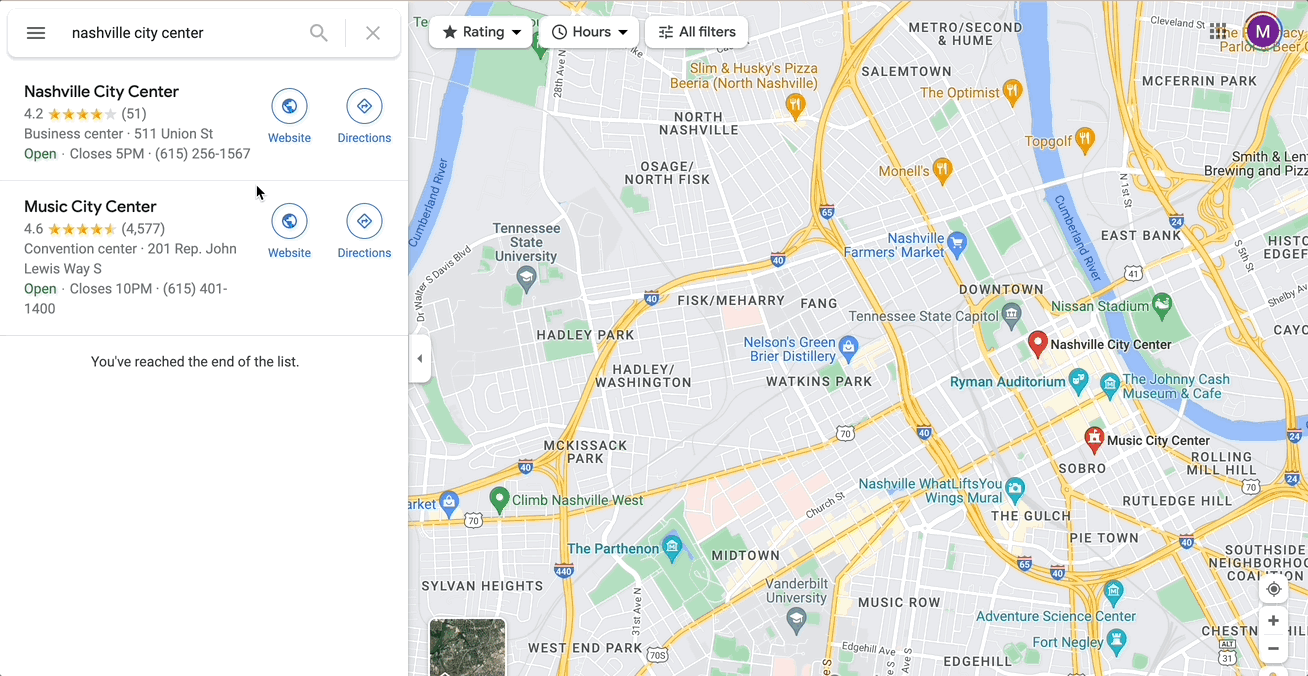The width and height of the screenshot is (1308, 676).
Task: Zoom out on the map
Action: click(x=1273, y=648)
